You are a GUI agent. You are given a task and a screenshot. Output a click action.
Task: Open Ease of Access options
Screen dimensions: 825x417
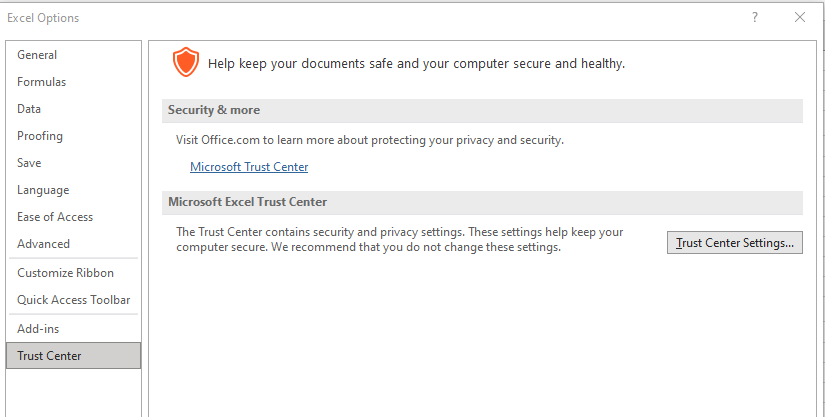coord(55,217)
